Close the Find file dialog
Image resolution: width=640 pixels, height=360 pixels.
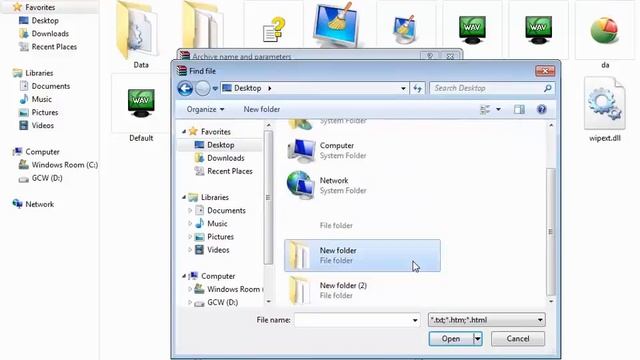click(x=545, y=71)
